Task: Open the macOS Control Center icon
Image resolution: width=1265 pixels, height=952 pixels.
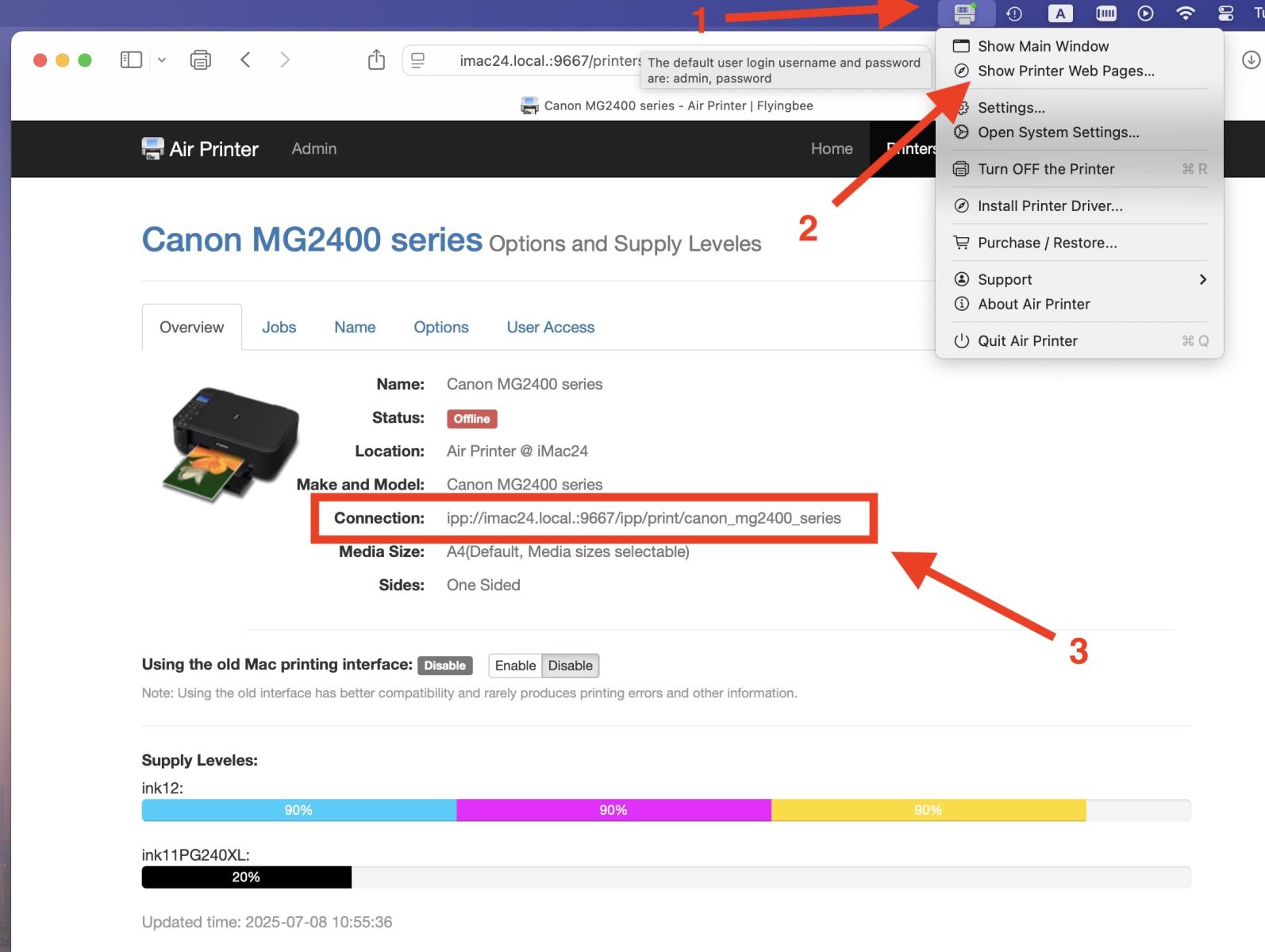Action: [1225, 13]
